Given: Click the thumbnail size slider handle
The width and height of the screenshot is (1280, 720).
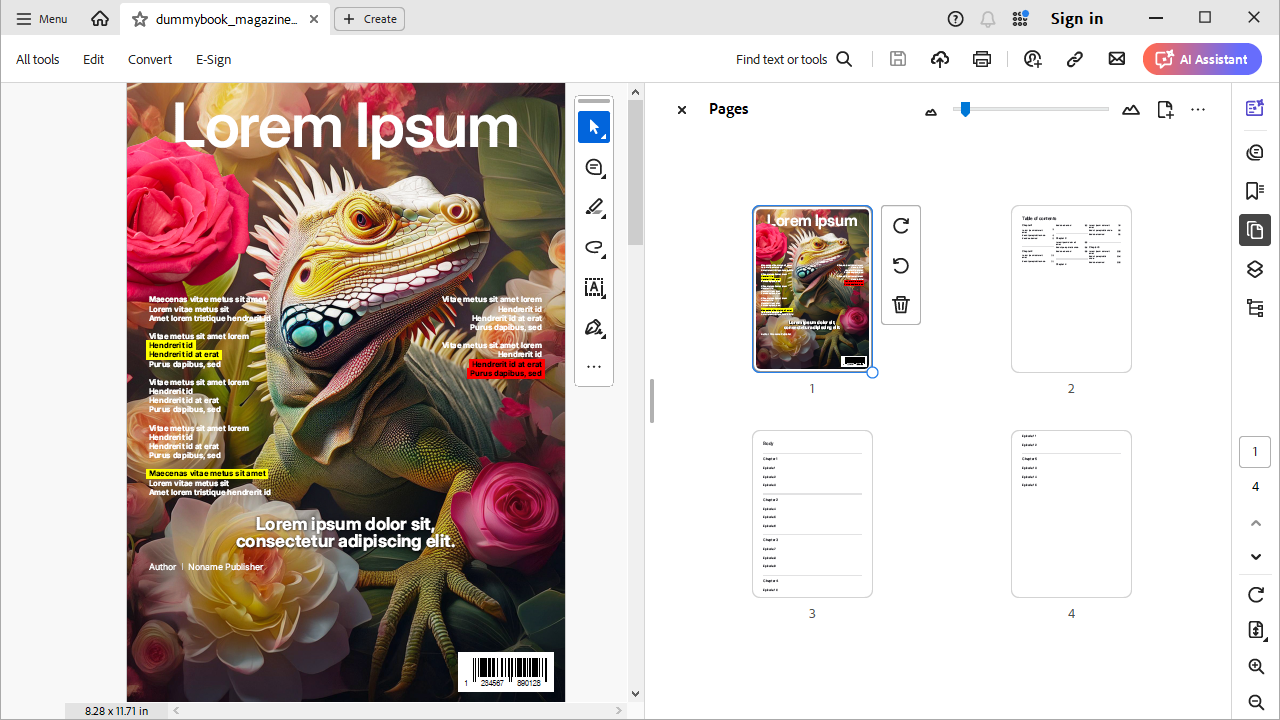Looking at the screenshot, I should point(965,109).
